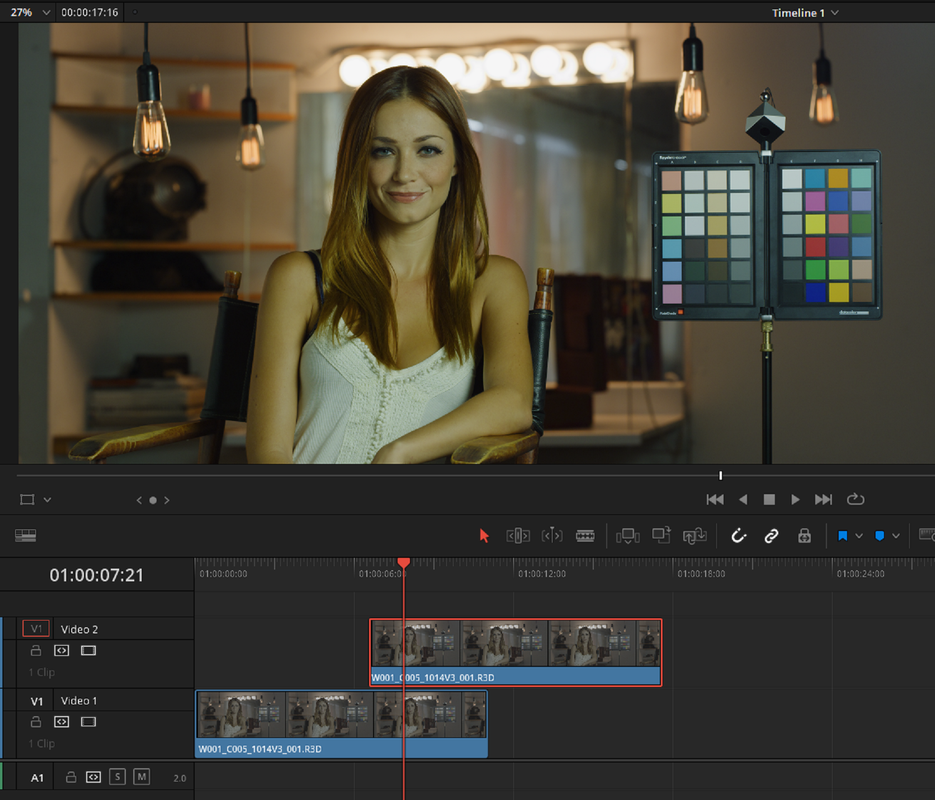This screenshot has height=800, width=935.
Task: Go to next keyframe arrow
Action: (167, 500)
